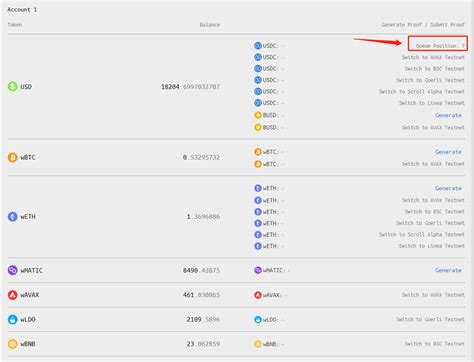Click Switch to Goerli Testnet in the USDC row
Image resolution: width=474 pixels, height=362 pixels.
coord(430,80)
